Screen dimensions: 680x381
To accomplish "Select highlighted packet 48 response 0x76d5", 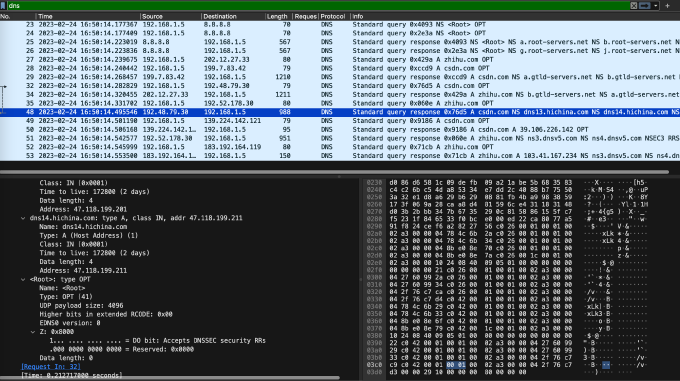I will [x=340, y=112].
